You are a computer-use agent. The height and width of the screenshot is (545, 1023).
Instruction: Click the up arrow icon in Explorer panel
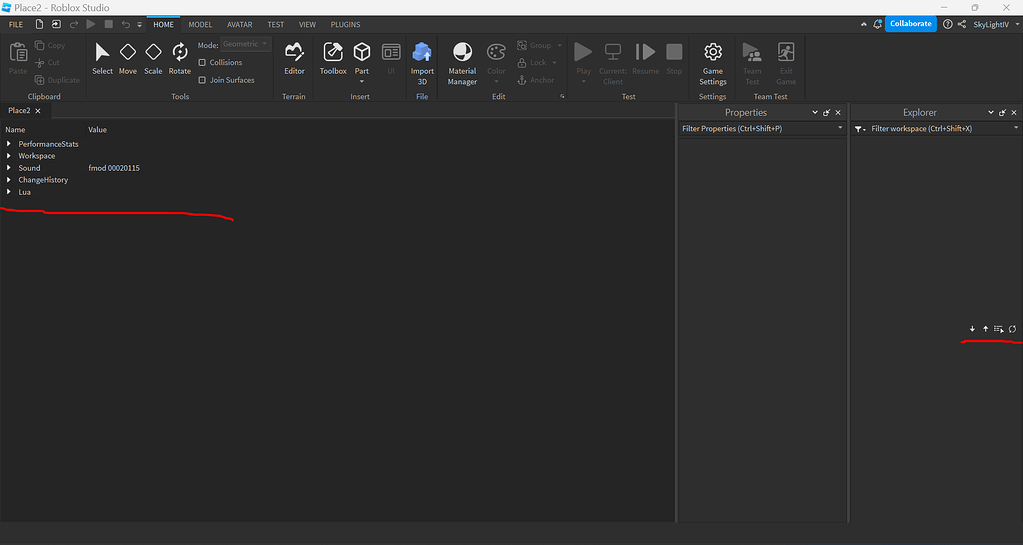[985, 329]
